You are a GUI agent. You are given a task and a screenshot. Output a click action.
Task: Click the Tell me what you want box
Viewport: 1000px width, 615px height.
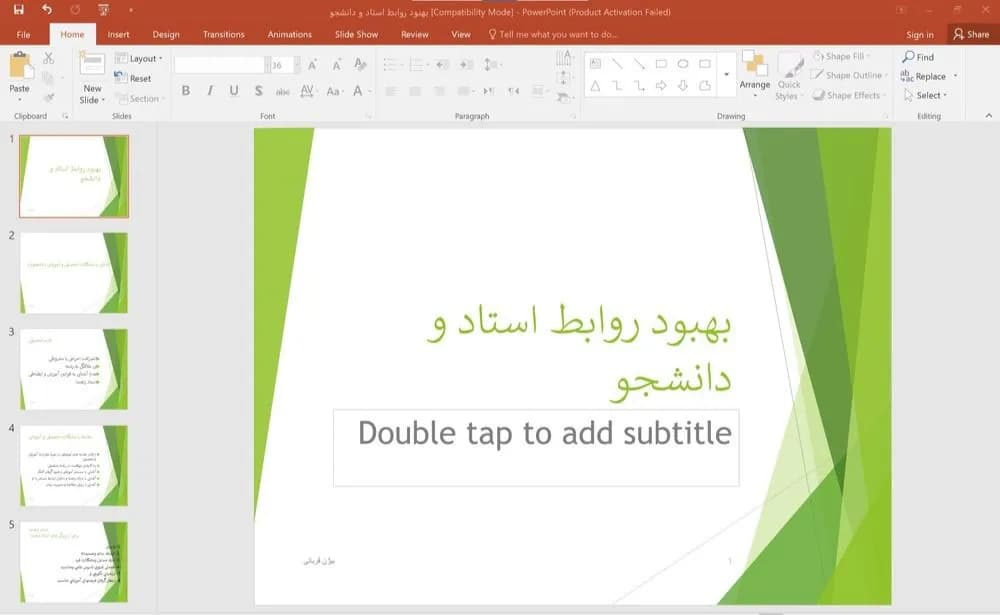click(553, 34)
